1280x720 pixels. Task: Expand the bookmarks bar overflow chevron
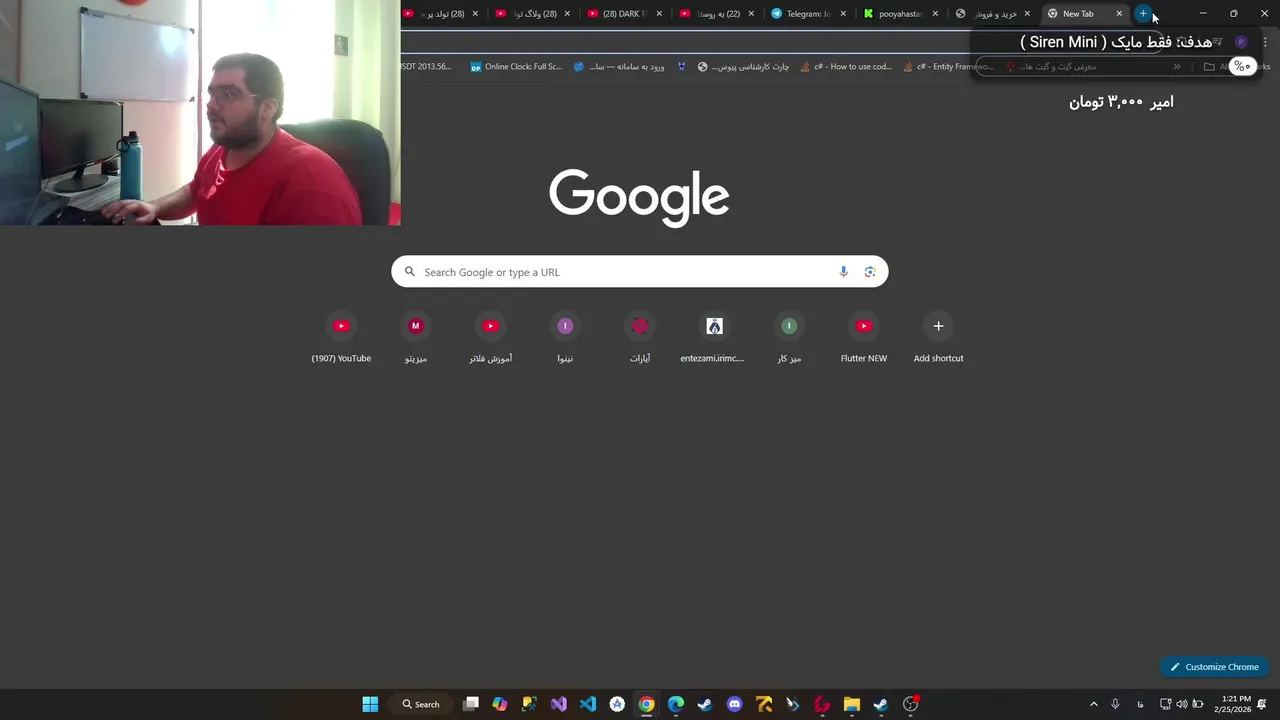[1177, 67]
